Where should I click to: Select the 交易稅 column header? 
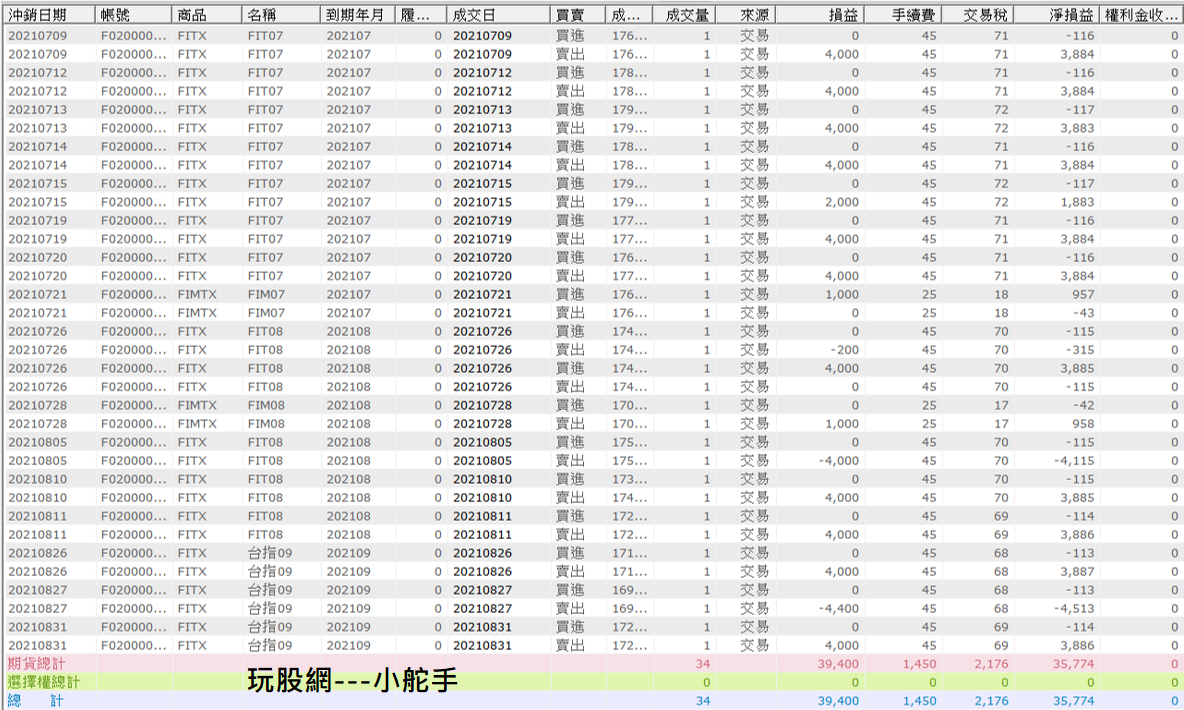977,14
